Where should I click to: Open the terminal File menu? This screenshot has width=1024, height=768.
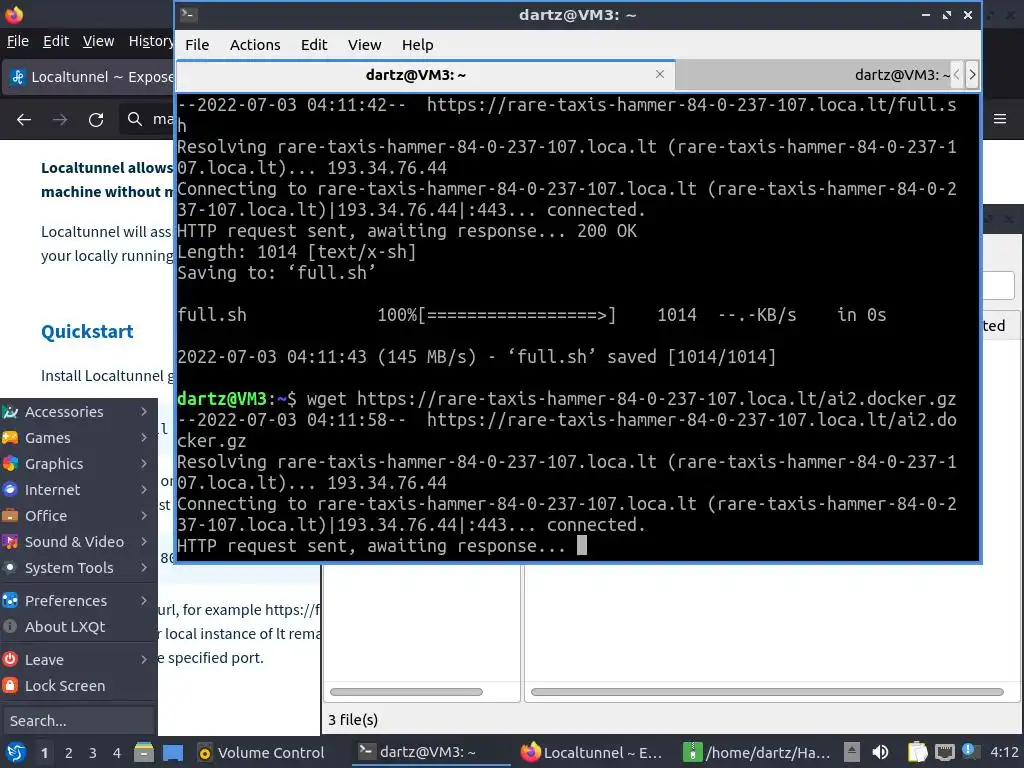(197, 44)
